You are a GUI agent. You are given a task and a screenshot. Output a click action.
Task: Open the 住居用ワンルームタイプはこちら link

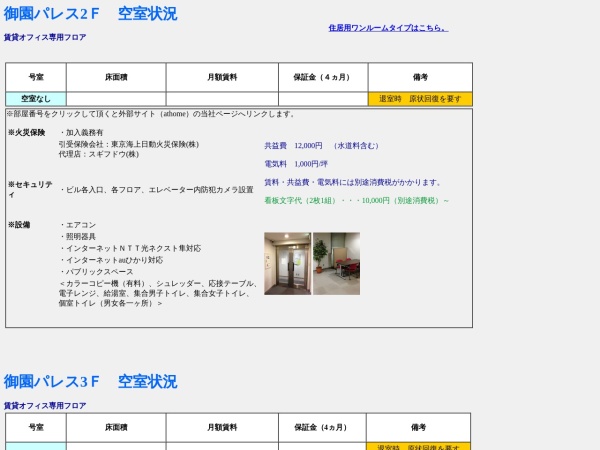coord(388,28)
